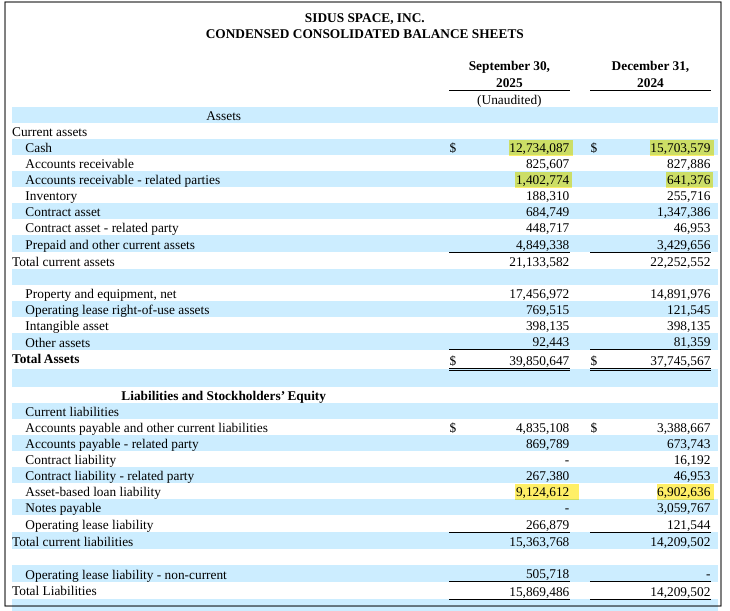Click the 'Inventory' row label
730x611 pixels.
(x=51, y=196)
